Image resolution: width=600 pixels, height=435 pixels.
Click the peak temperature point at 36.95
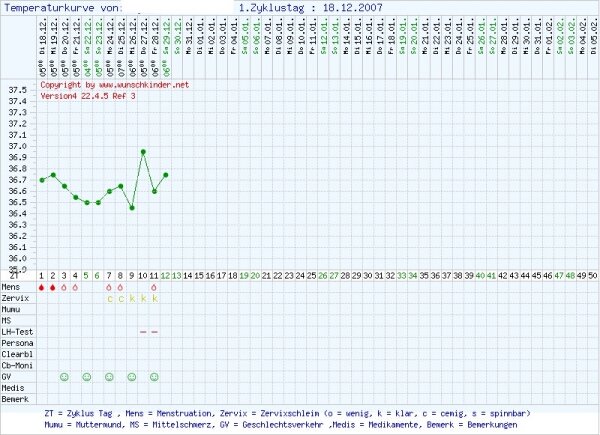tap(144, 152)
